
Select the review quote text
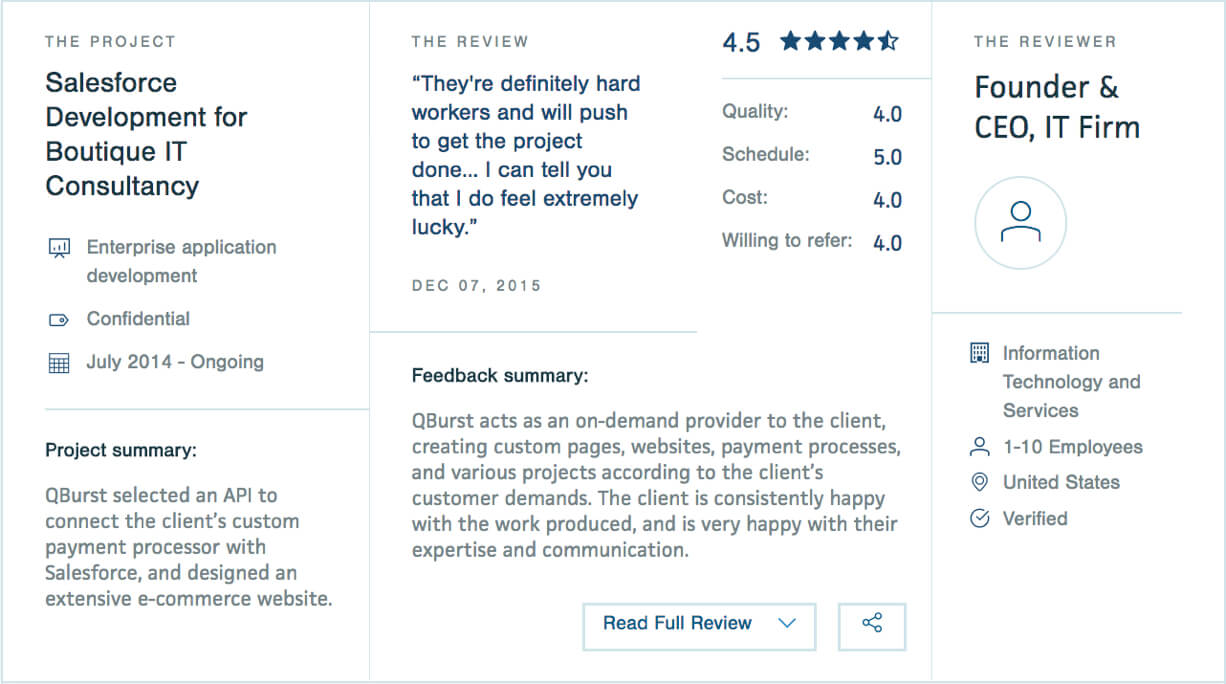[x=526, y=155]
